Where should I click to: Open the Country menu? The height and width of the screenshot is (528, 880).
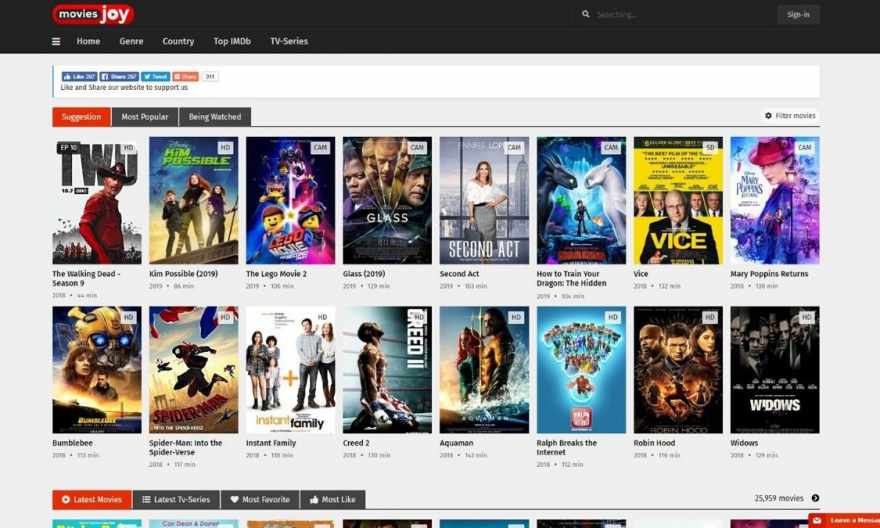[178, 42]
